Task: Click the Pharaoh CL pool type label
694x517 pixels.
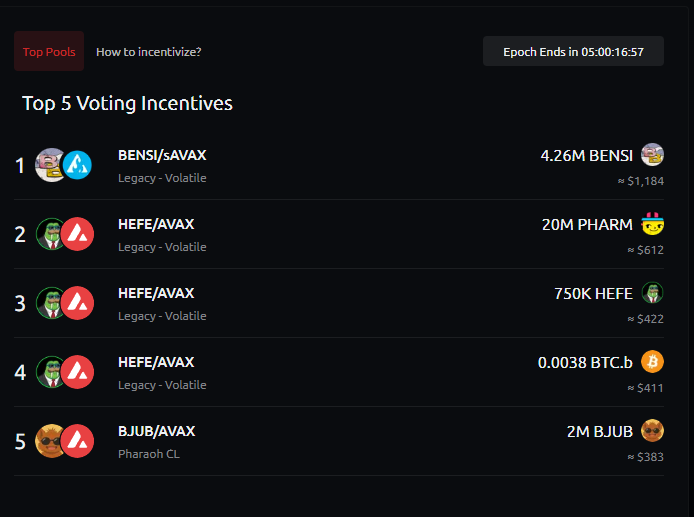Action: coord(149,454)
